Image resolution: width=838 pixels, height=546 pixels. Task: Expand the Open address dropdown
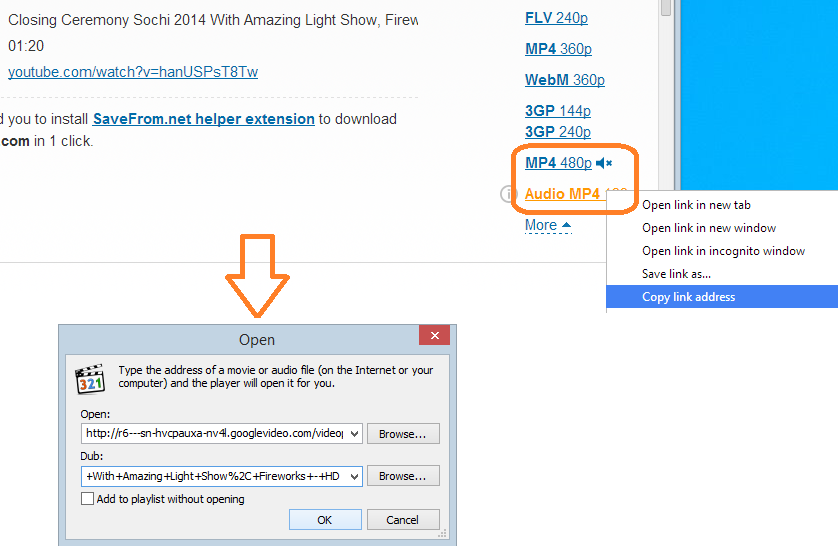pyautogui.click(x=353, y=434)
